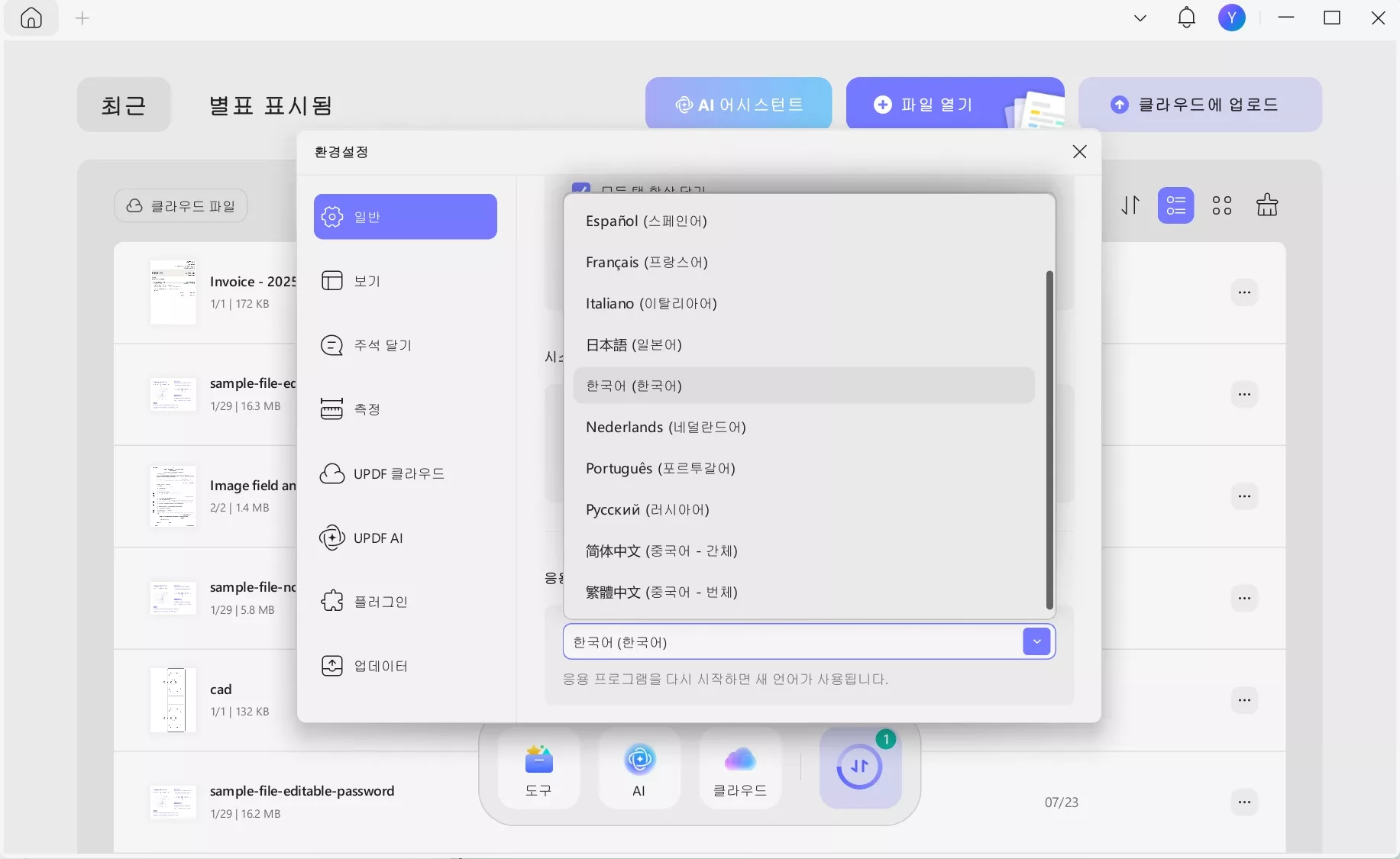Open more options for sample-file-ec row

[1244, 394]
